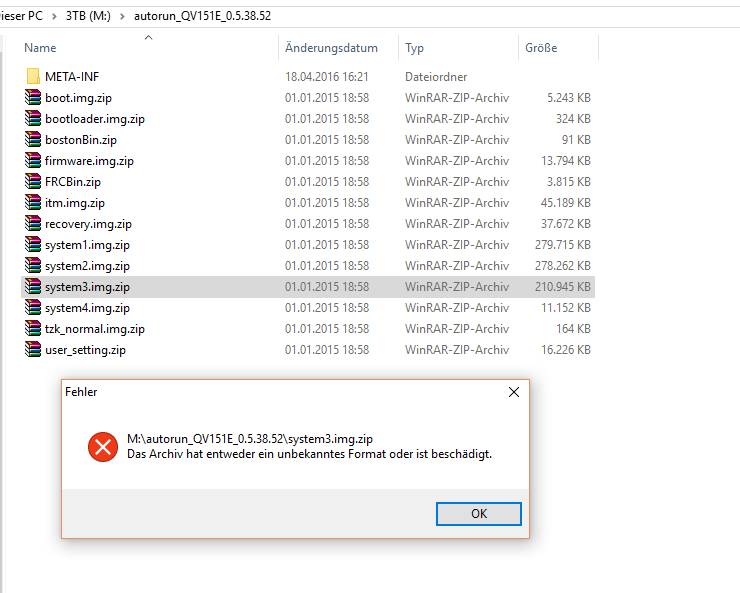Click the red error icon in dialog

(x=102, y=446)
